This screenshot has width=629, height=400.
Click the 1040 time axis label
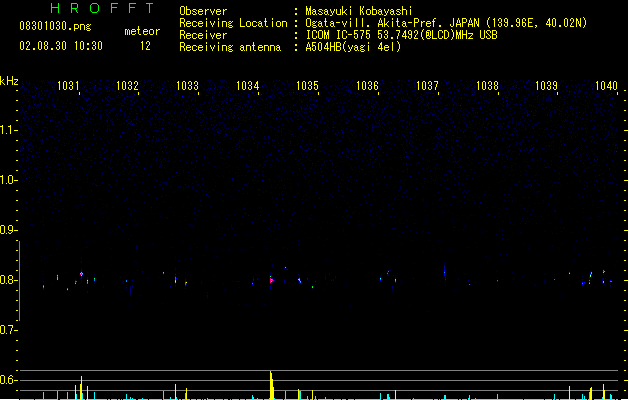pyautogui.click(x=606, y=85)
